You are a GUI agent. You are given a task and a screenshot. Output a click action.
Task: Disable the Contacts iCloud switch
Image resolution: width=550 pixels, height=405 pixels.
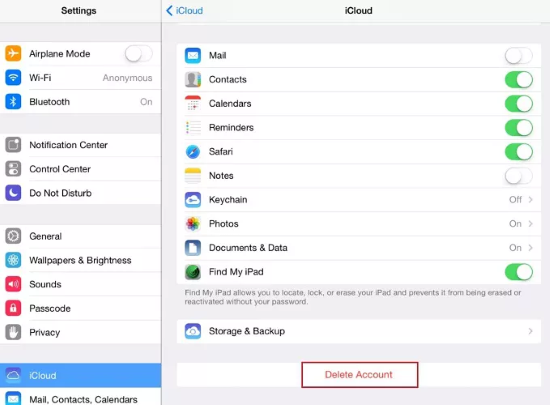[x=519, y=80]
